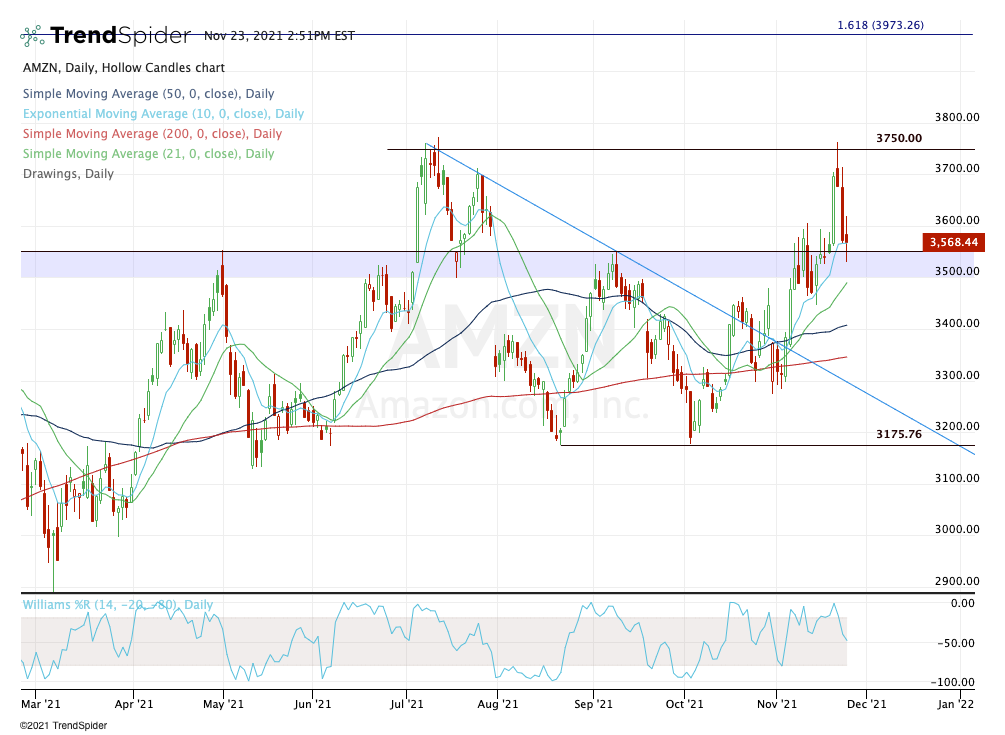Click the Williams %R -100.00 axis label
Image resolution: width=1005 pixels, height=735 pixels.
tap(953, 682)
